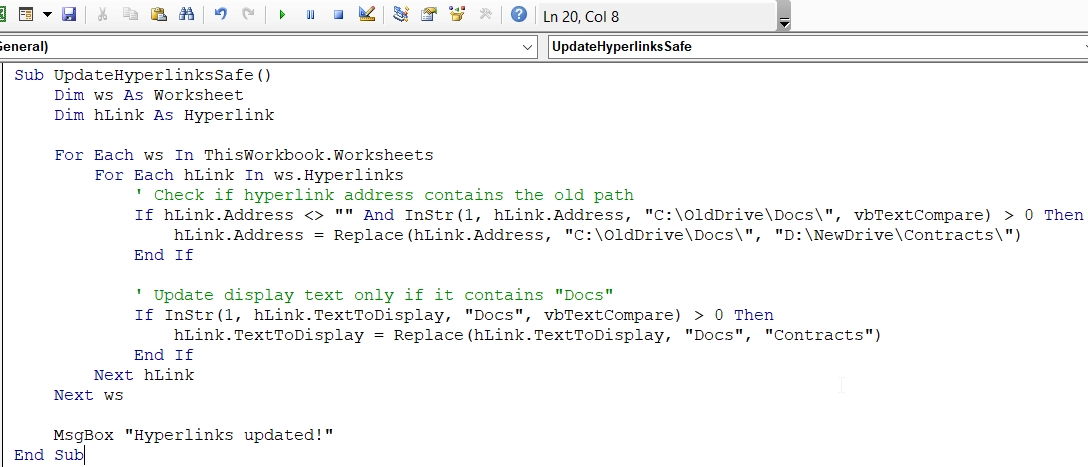The image size is (1088, 467).
Task: Undo the last edit
Action: point(221,15)
